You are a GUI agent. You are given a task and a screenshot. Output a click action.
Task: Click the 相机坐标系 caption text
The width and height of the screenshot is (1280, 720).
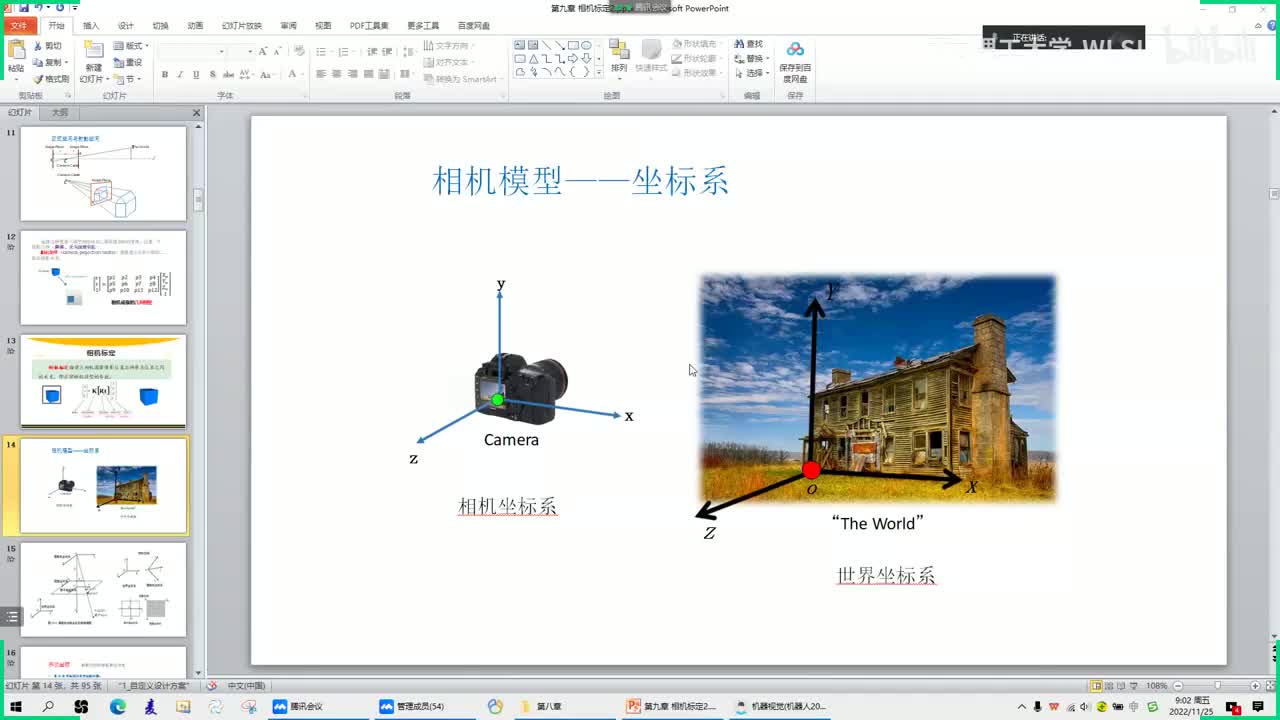click(507, 506)
